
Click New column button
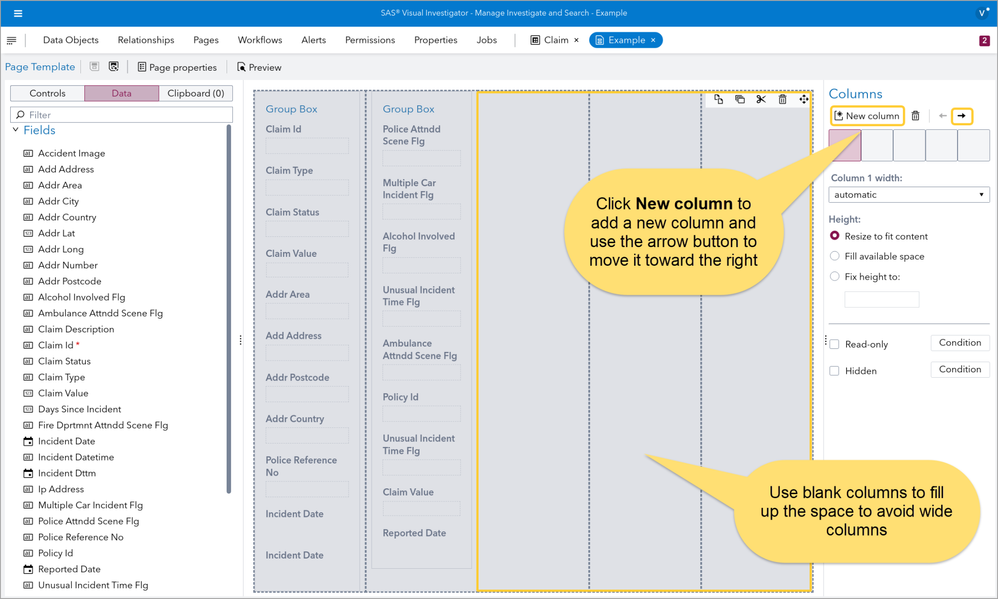pyautogui.click(x=867, y=116)
